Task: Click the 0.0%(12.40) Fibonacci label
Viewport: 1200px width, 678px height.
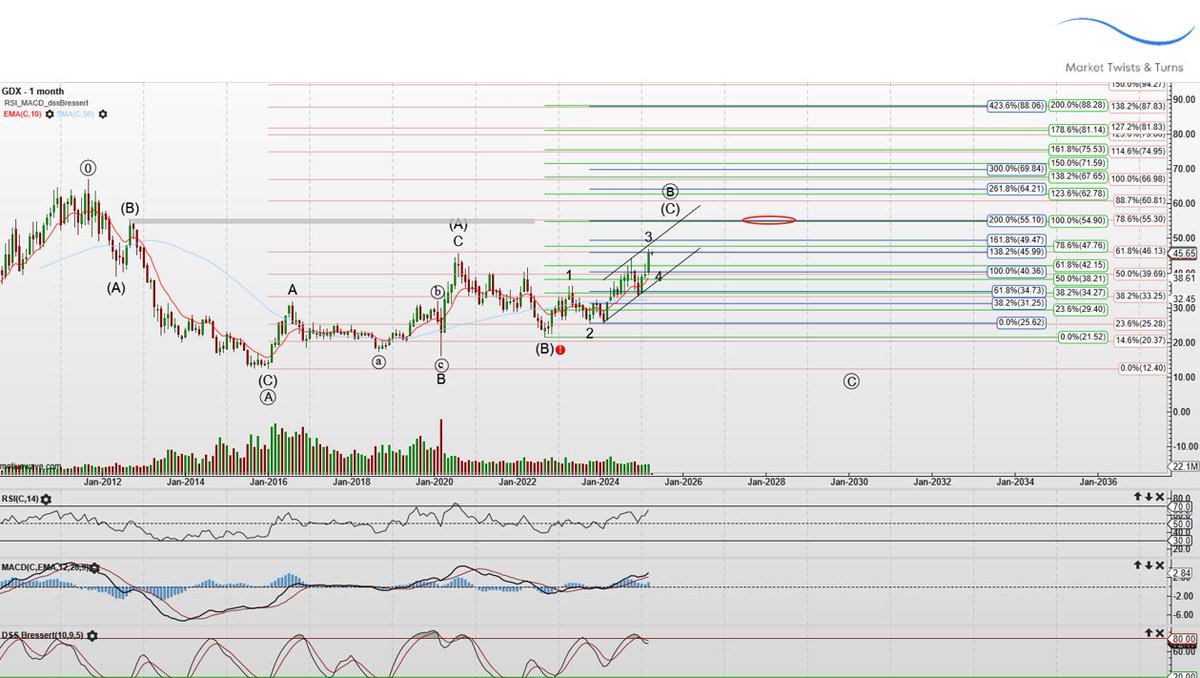Action: coord(1142,369)
